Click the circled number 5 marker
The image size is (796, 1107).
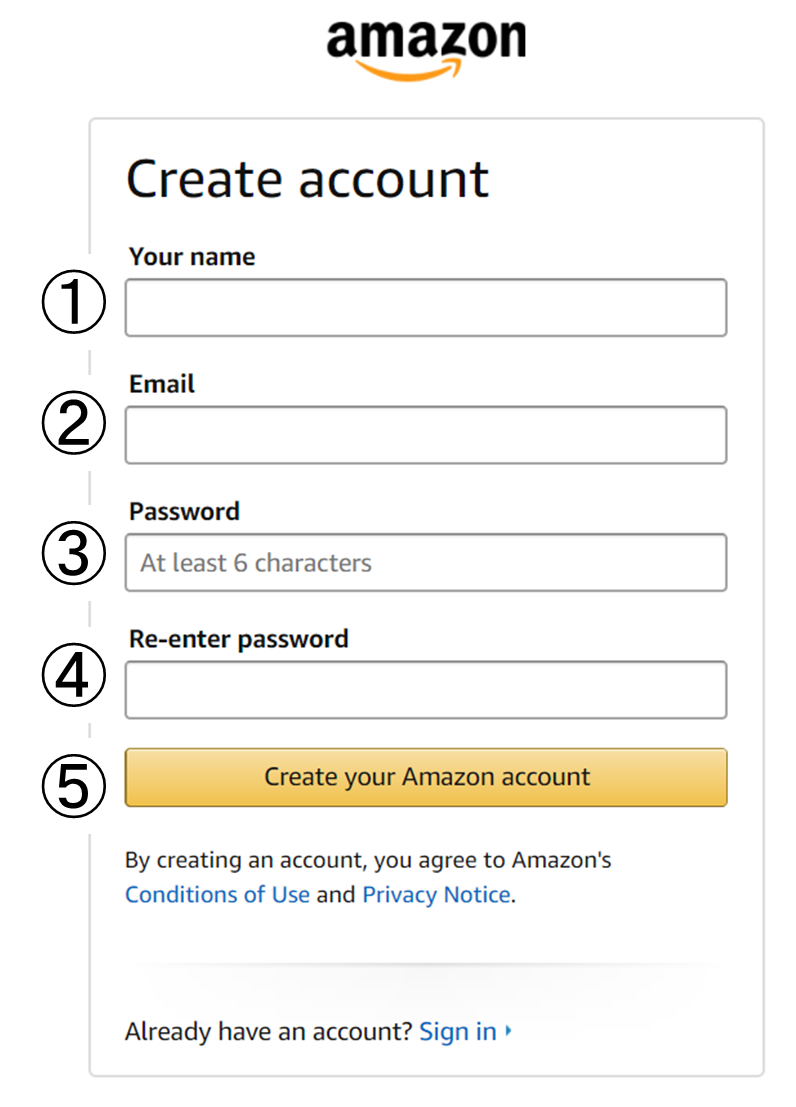click(x=73, y=786)
